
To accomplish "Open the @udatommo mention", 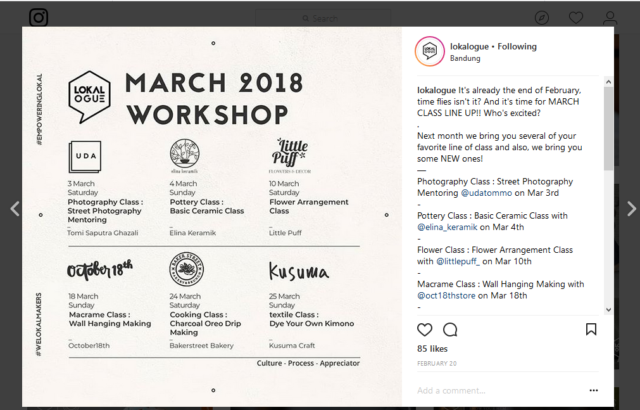I will pyautogui.click(x=486, y=193).
